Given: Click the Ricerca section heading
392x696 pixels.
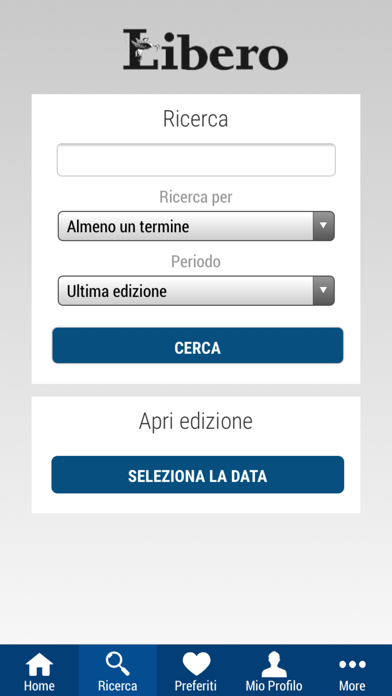Looking at the screenshot, I should click(x=196, y=119).
